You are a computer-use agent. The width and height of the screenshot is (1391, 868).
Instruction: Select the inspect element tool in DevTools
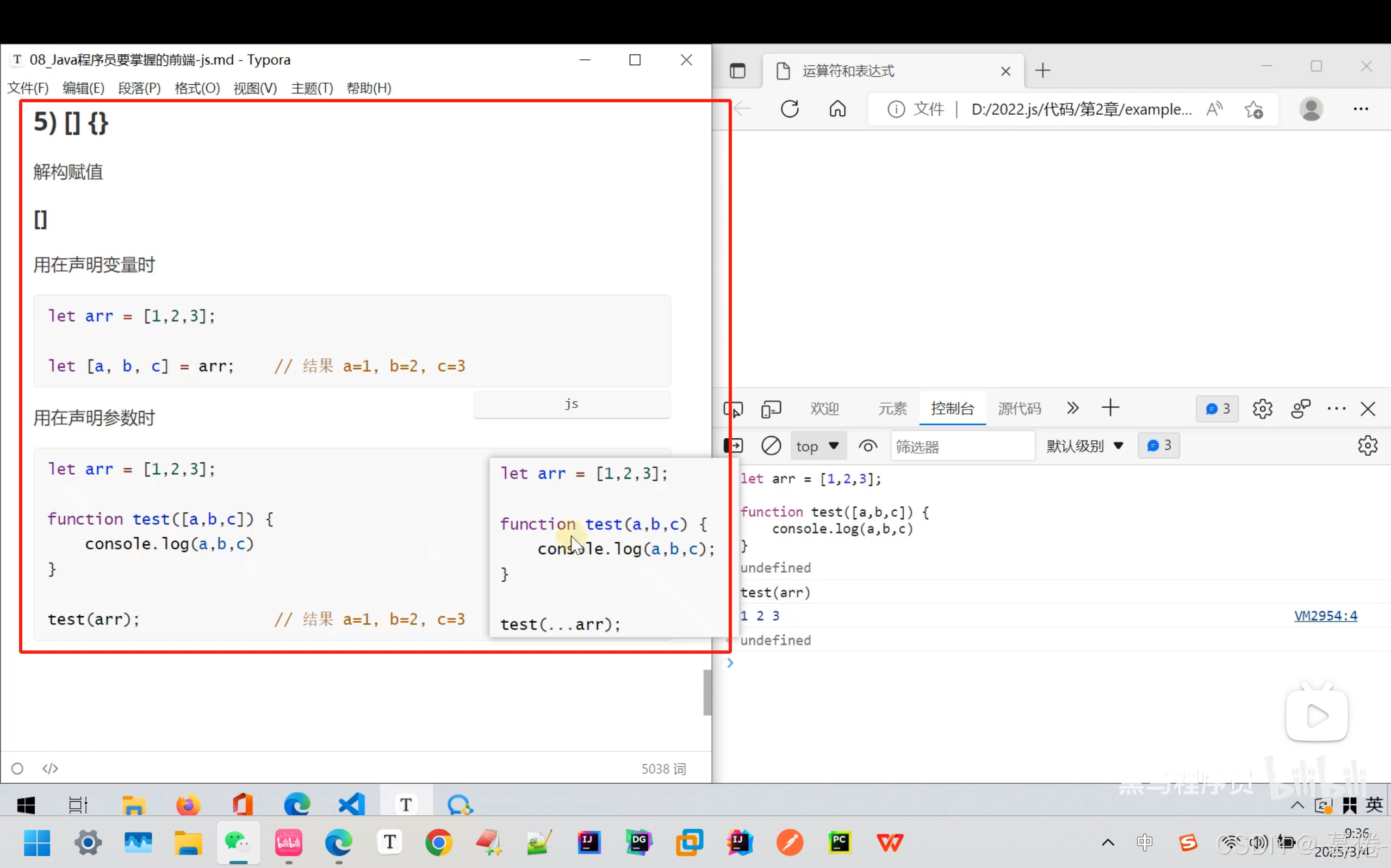pos(735,409)
